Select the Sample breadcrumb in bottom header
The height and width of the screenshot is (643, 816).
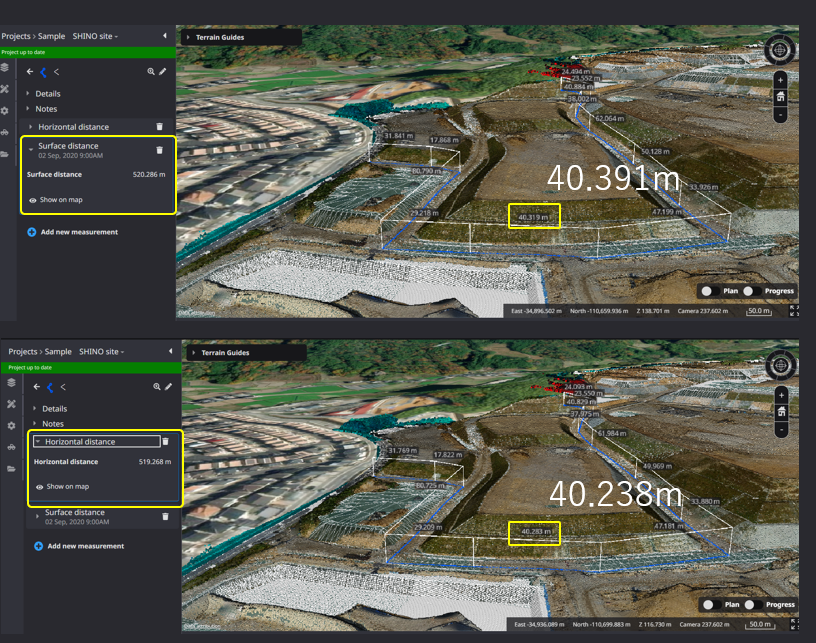(x=58, y=352)
